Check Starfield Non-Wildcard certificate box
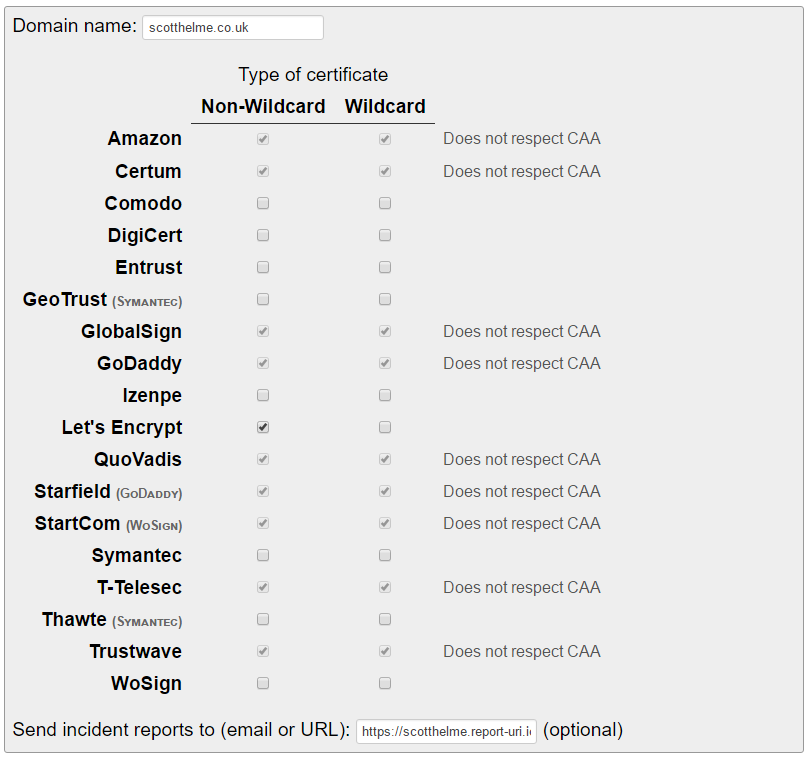Image resolution: width=809 pixels, height=759 pixels. coord(263,491)
